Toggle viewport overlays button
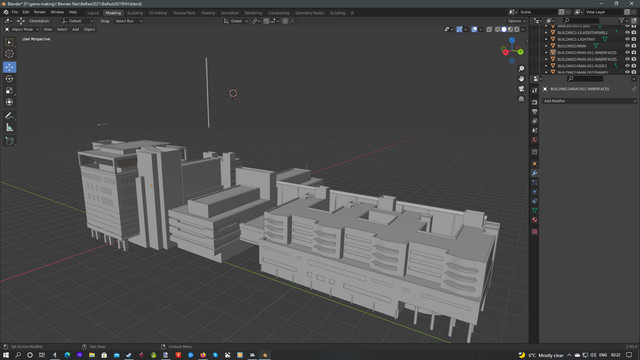Image resolution: width=640 pixels, height=360 pixels. [474, 29]
